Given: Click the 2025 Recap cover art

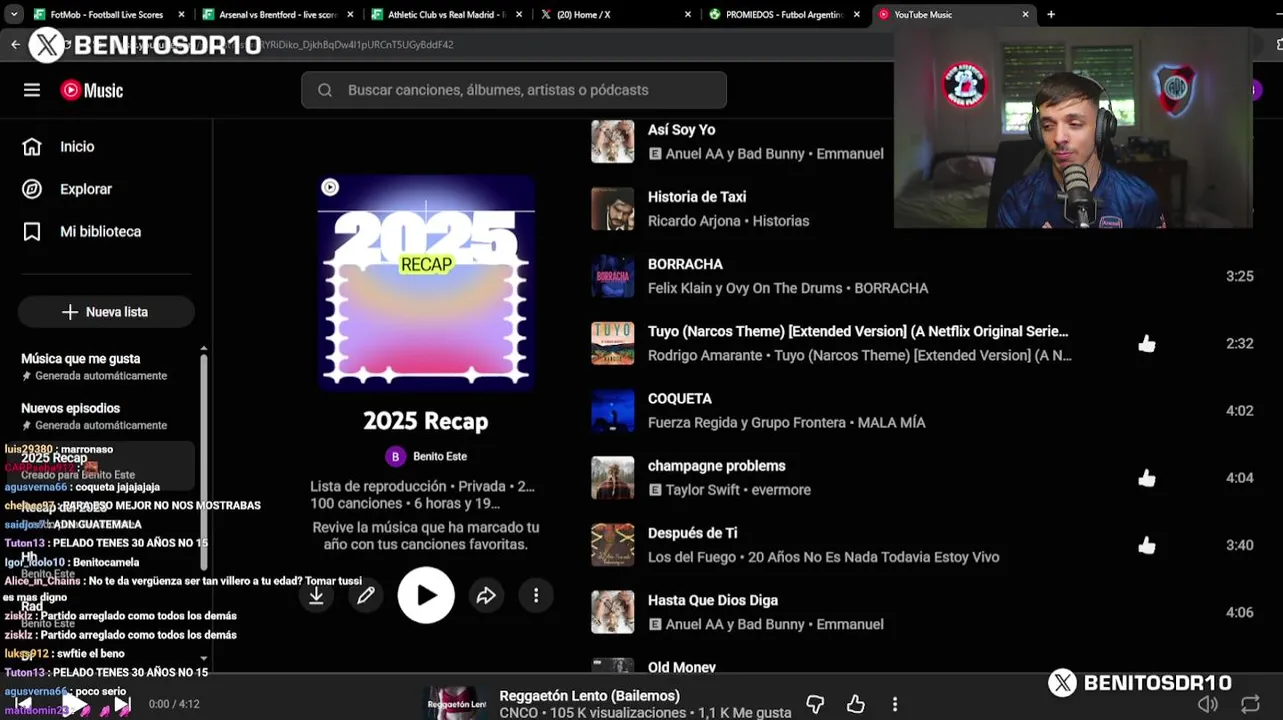Looking at the screenshot, I should (x=426, y=282).
